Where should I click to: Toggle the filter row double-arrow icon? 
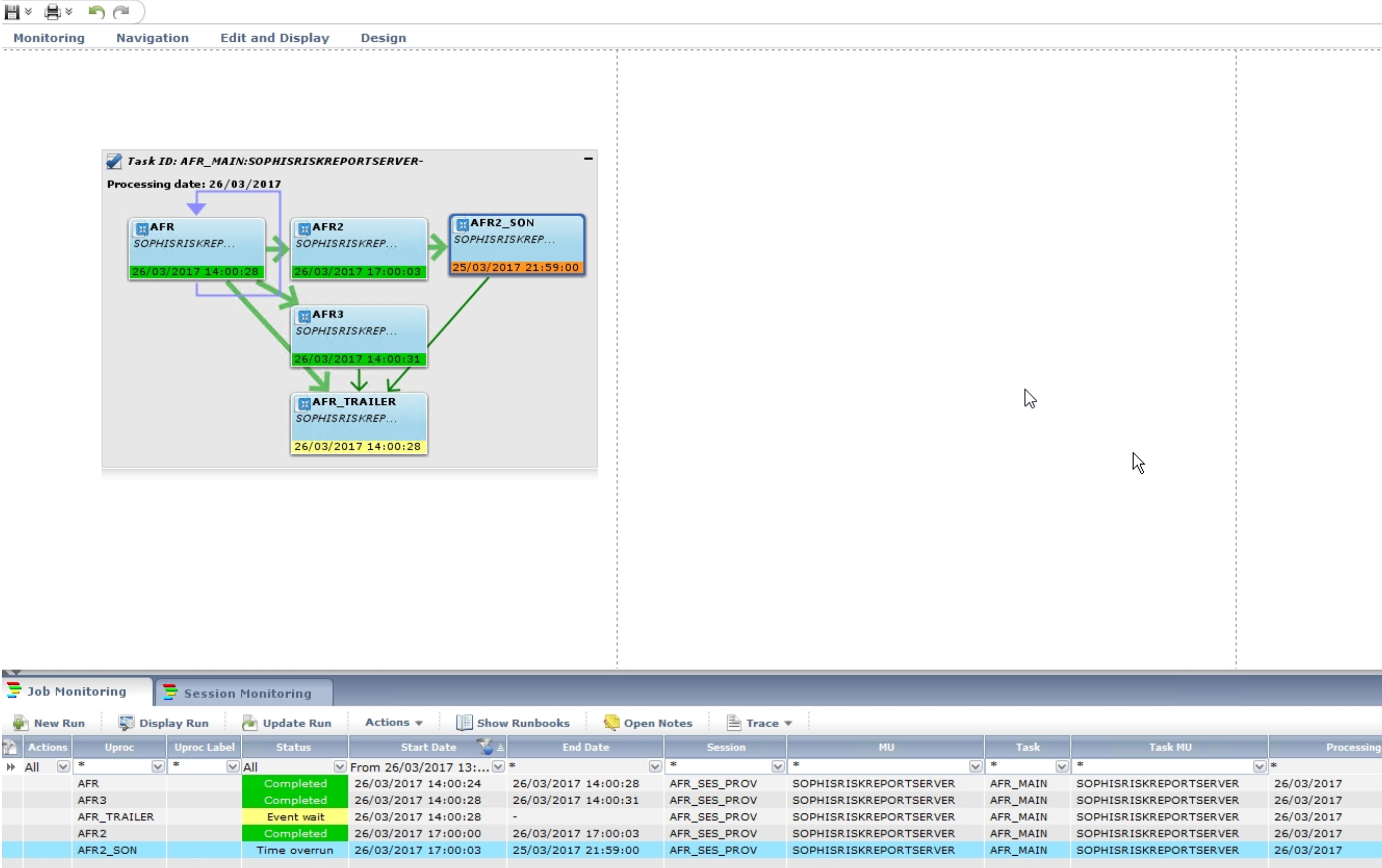tap(10, 767)
